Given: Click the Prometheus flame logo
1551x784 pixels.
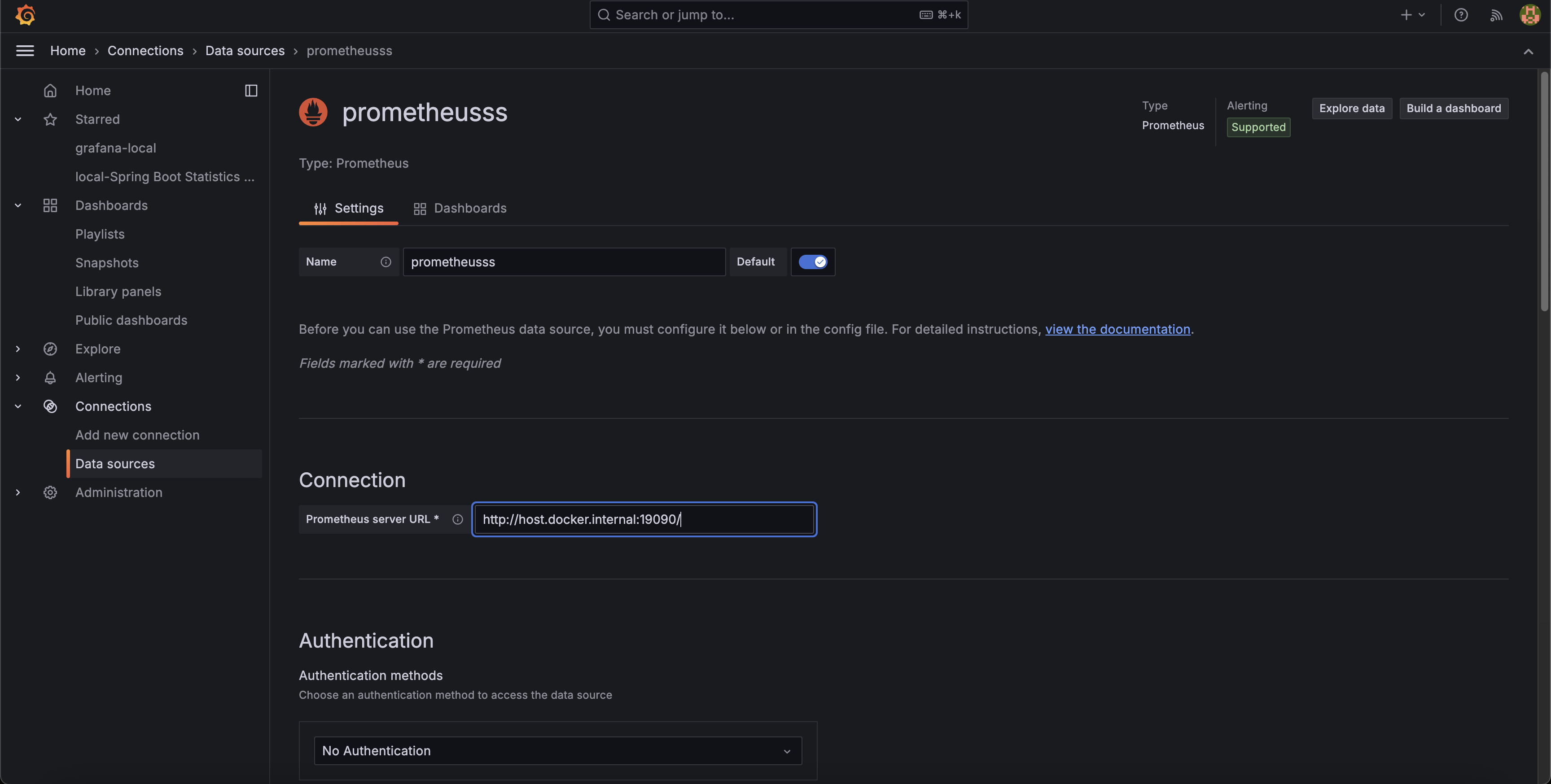Looking at the screenshot, I should point(313,112).
